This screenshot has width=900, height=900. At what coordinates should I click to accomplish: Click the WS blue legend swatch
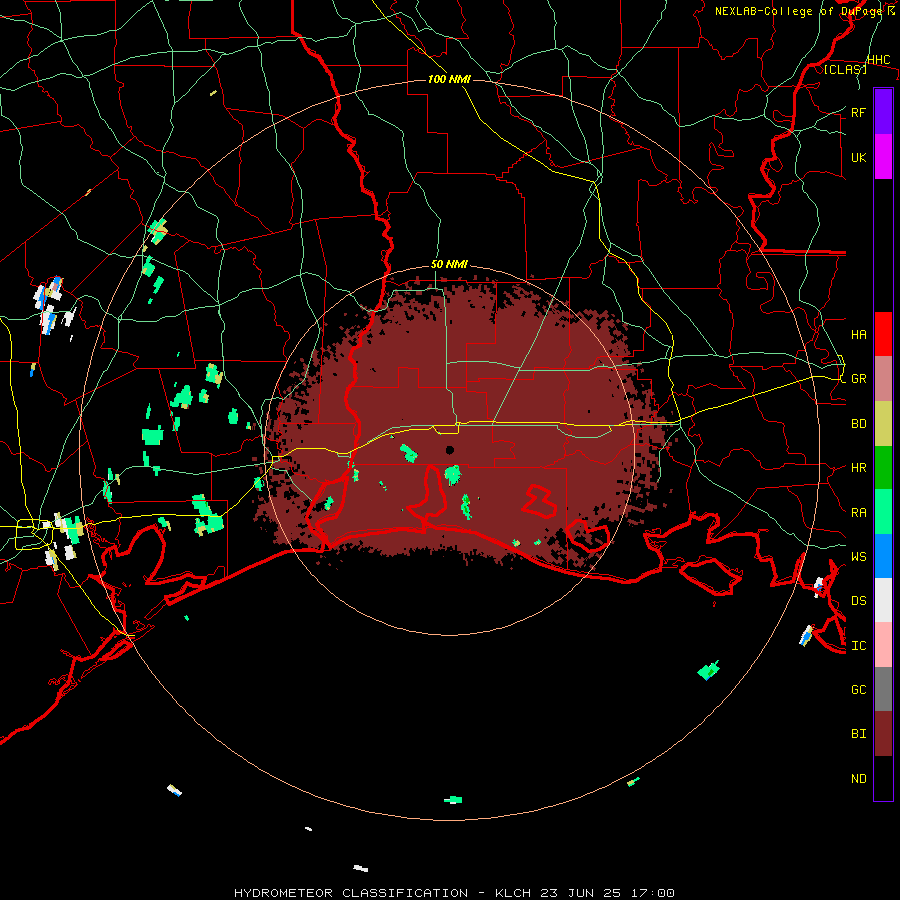click(883, 556)
